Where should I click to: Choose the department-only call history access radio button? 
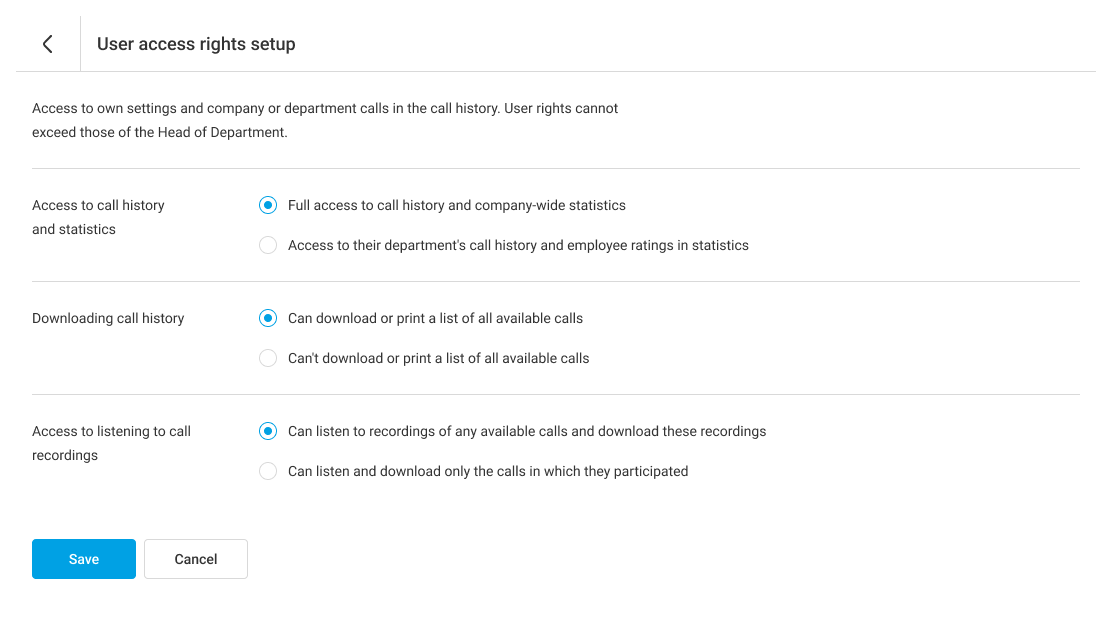268,245
